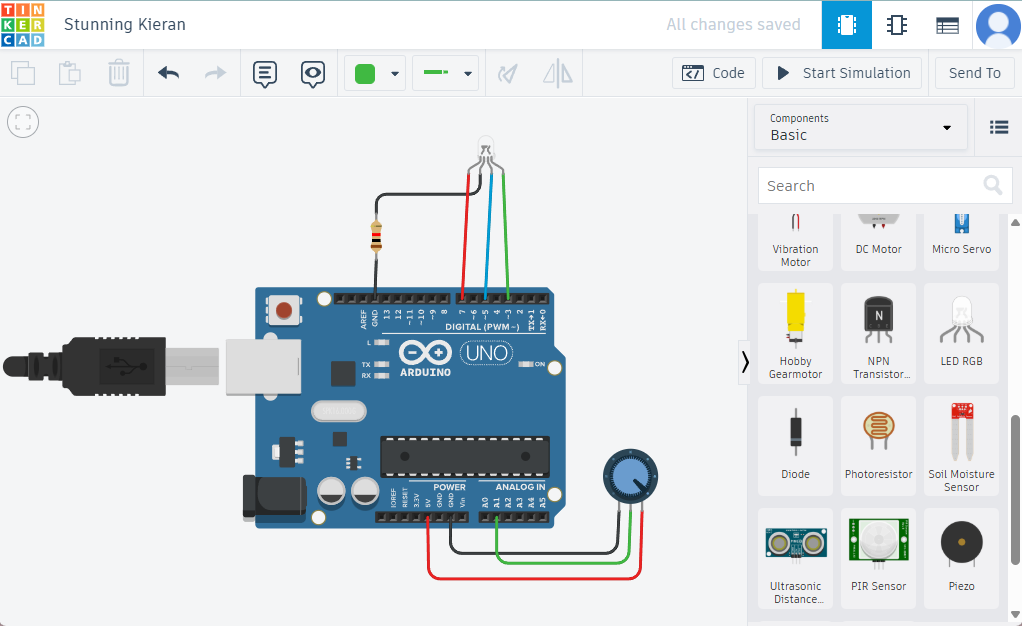Click the ATmega chip on Arduino
The height and width of the screenshot is (626, 1022).
click(465, 456)
